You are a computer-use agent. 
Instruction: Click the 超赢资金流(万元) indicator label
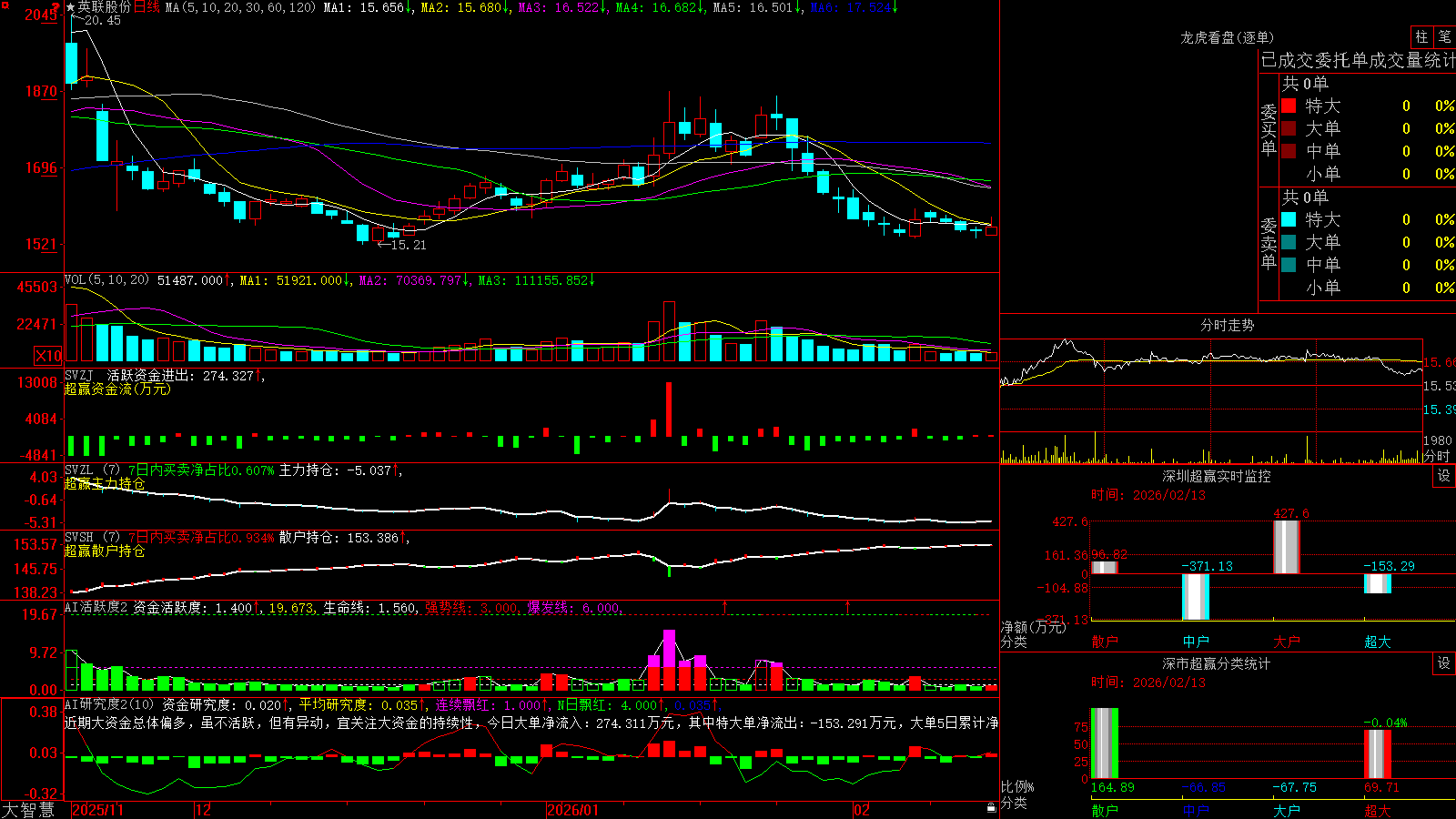point(117,389)
